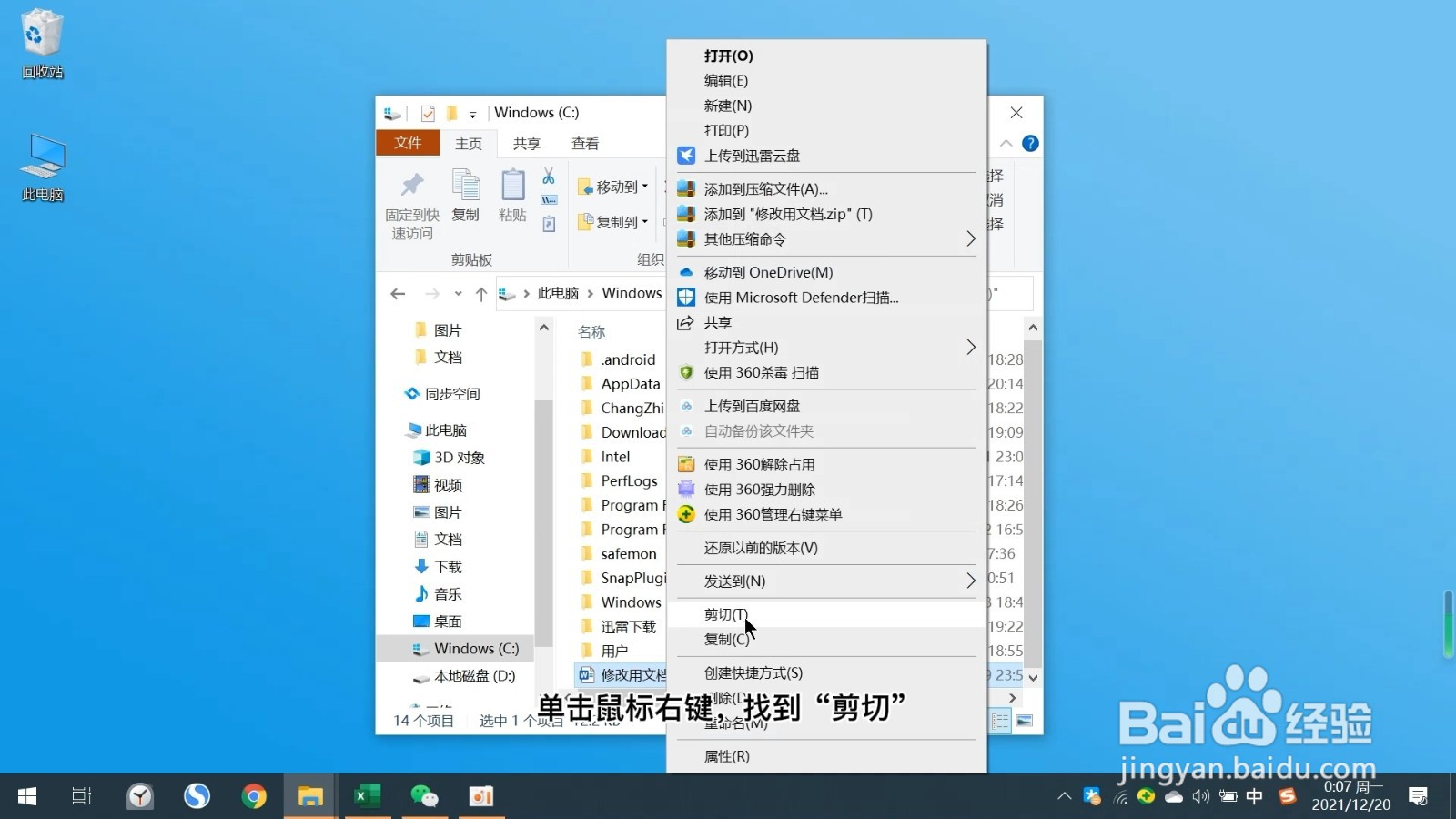
Task: Click the forward arrow in Explorer
Action: 431,293
